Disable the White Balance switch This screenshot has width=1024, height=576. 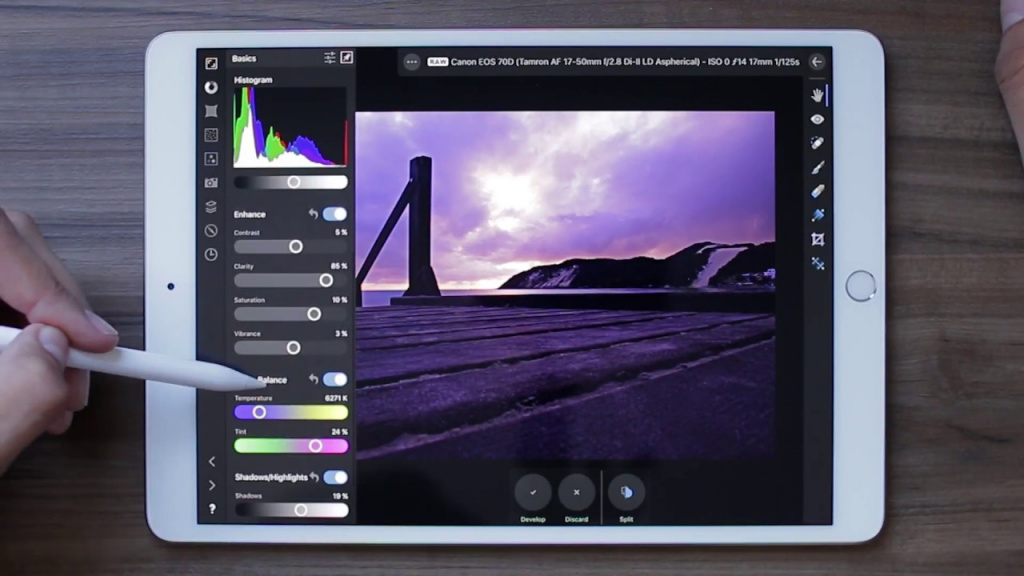(x=335, y=380)
